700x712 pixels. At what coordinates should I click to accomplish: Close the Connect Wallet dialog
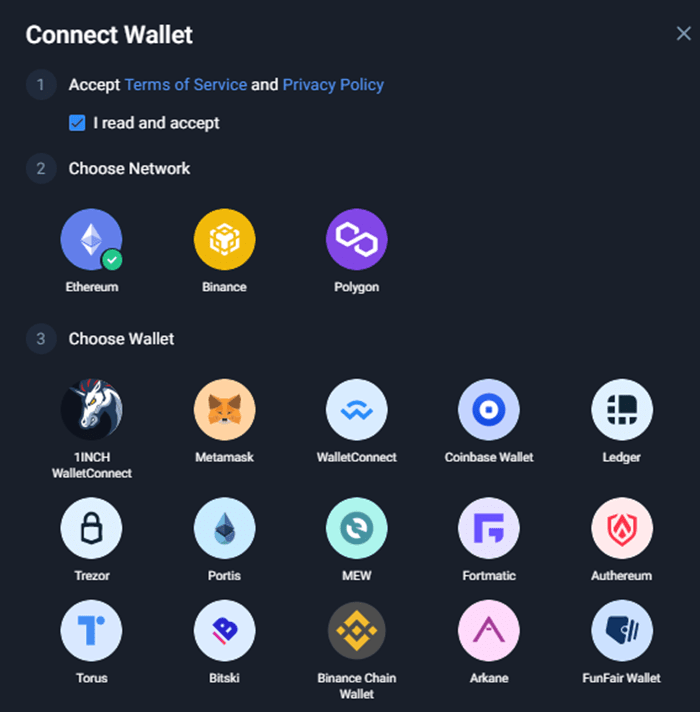(684, 33)
